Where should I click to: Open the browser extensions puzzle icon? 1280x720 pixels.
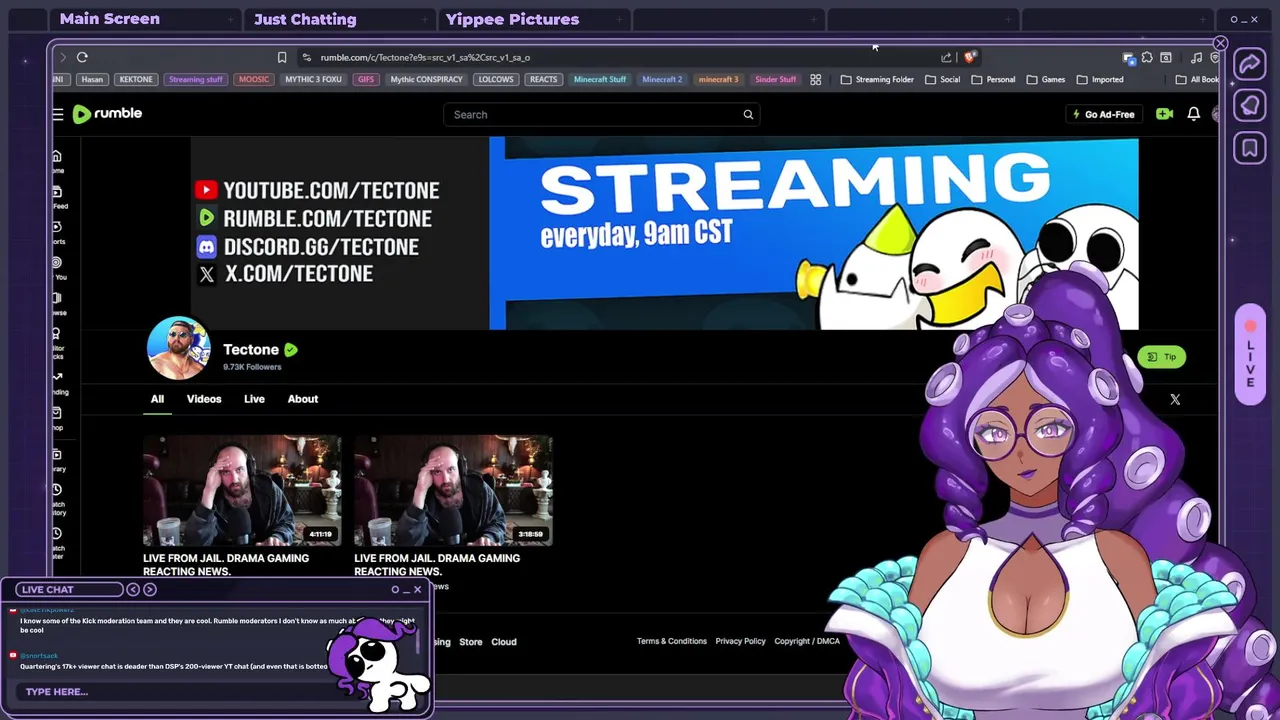pos(1147,57)
